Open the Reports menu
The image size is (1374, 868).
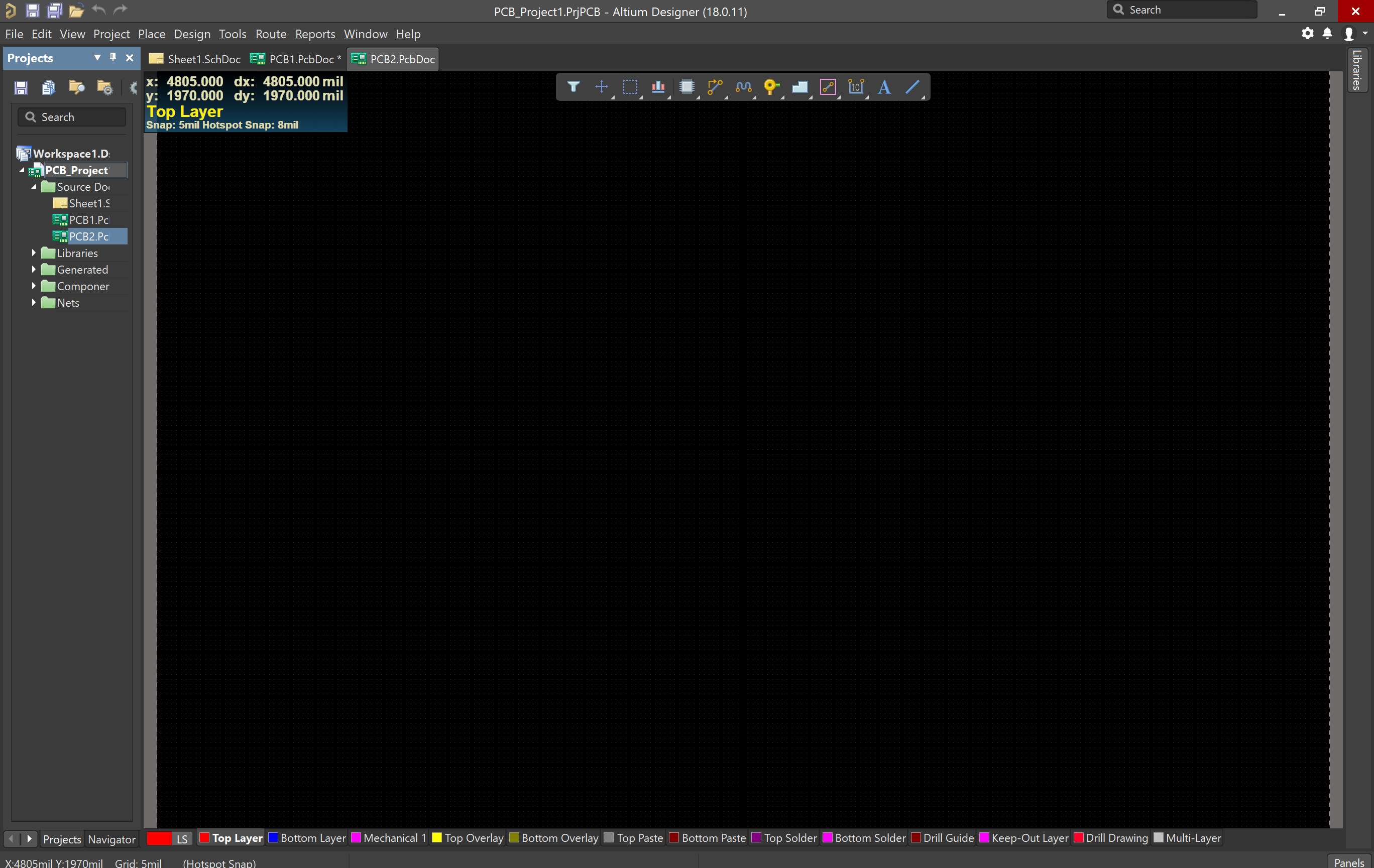(x=315, y=34)
